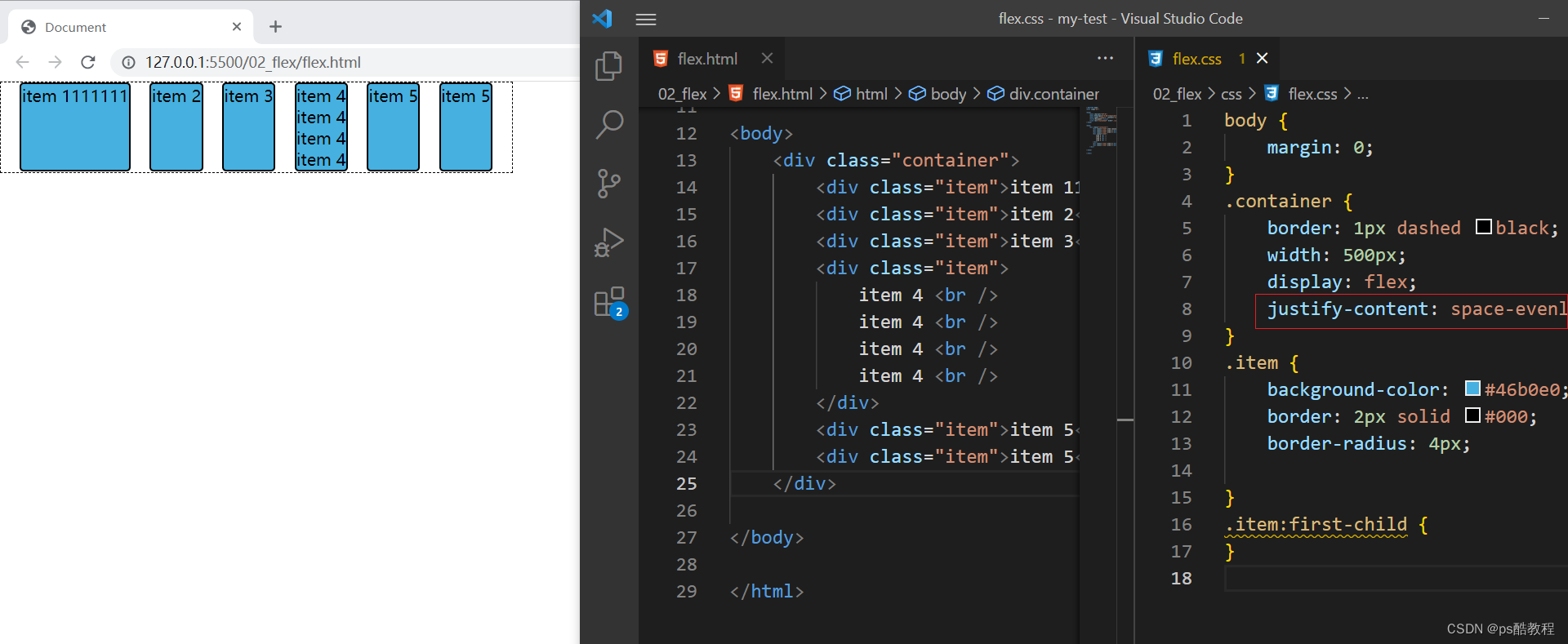
Task: Click the 'item 1111111' box in browser
Action: (x=74, y=127)
